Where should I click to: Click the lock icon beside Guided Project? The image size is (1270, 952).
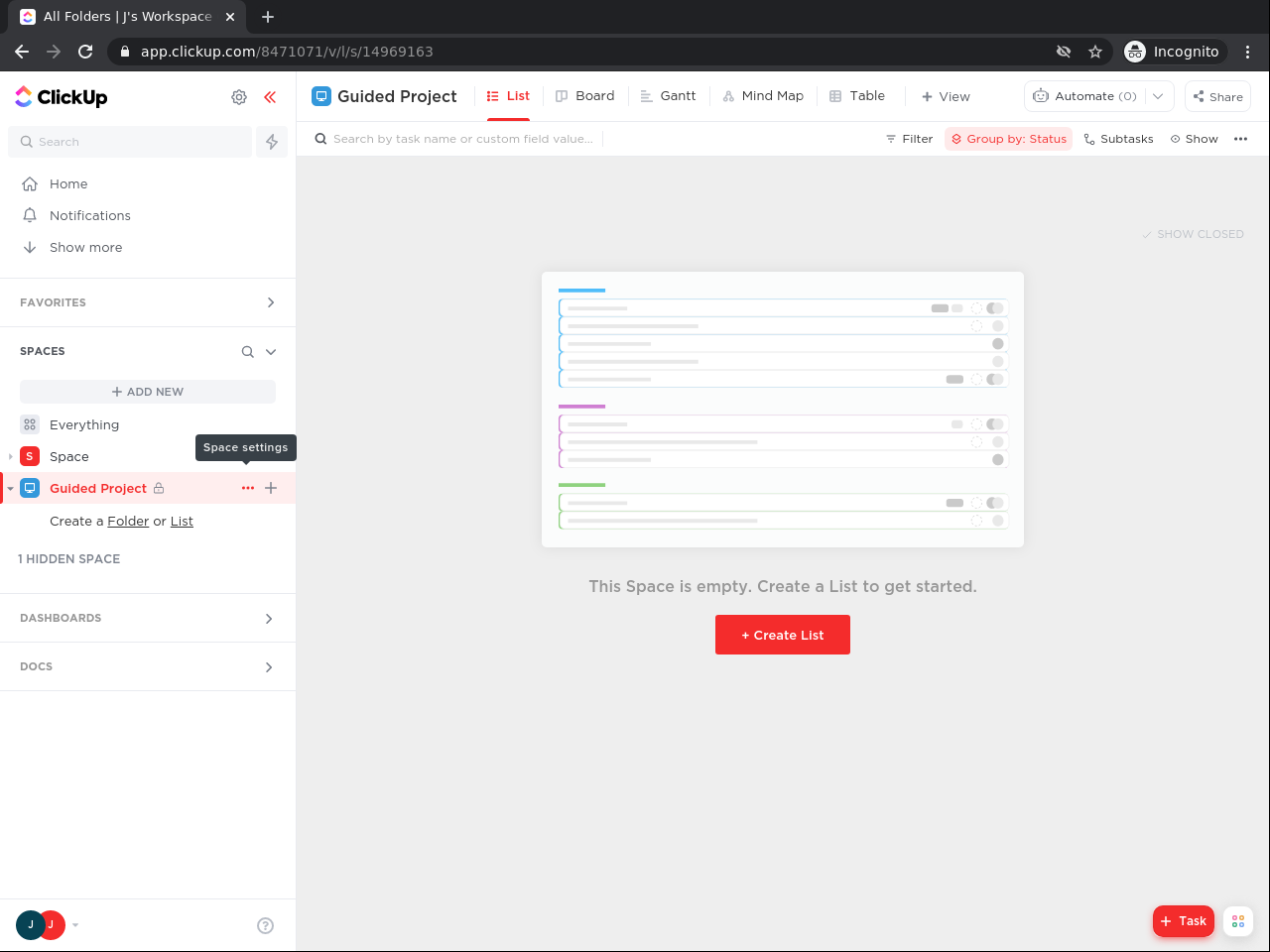[159, 488]
